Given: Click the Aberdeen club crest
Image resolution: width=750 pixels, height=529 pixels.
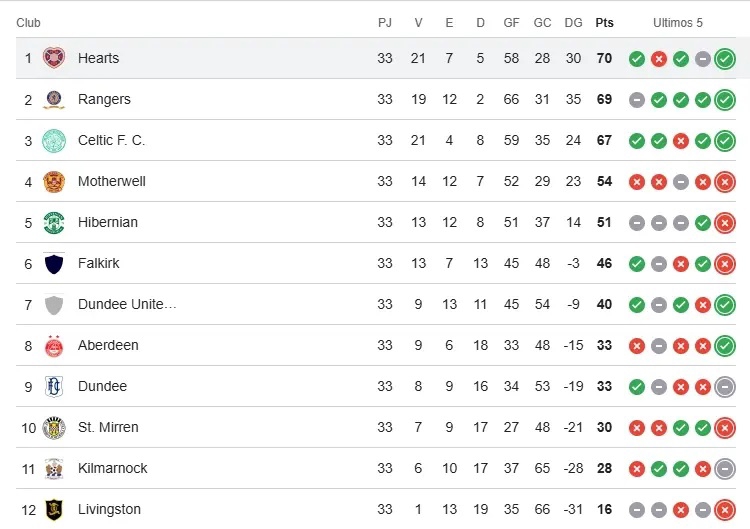Looking at the screenshot, I should coord(54,345).
